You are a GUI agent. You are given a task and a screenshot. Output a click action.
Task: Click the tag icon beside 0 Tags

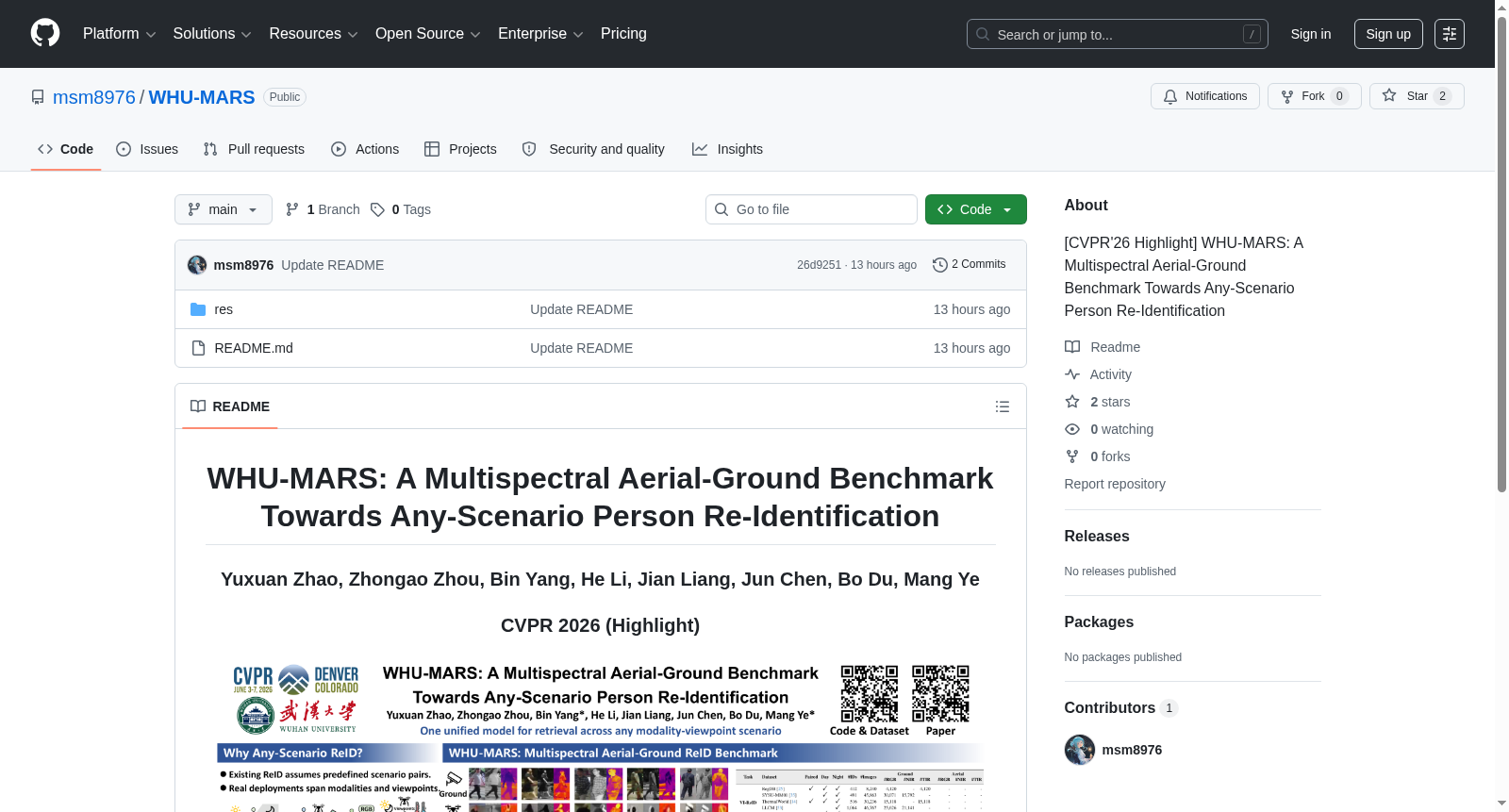[x=377, y=209]
